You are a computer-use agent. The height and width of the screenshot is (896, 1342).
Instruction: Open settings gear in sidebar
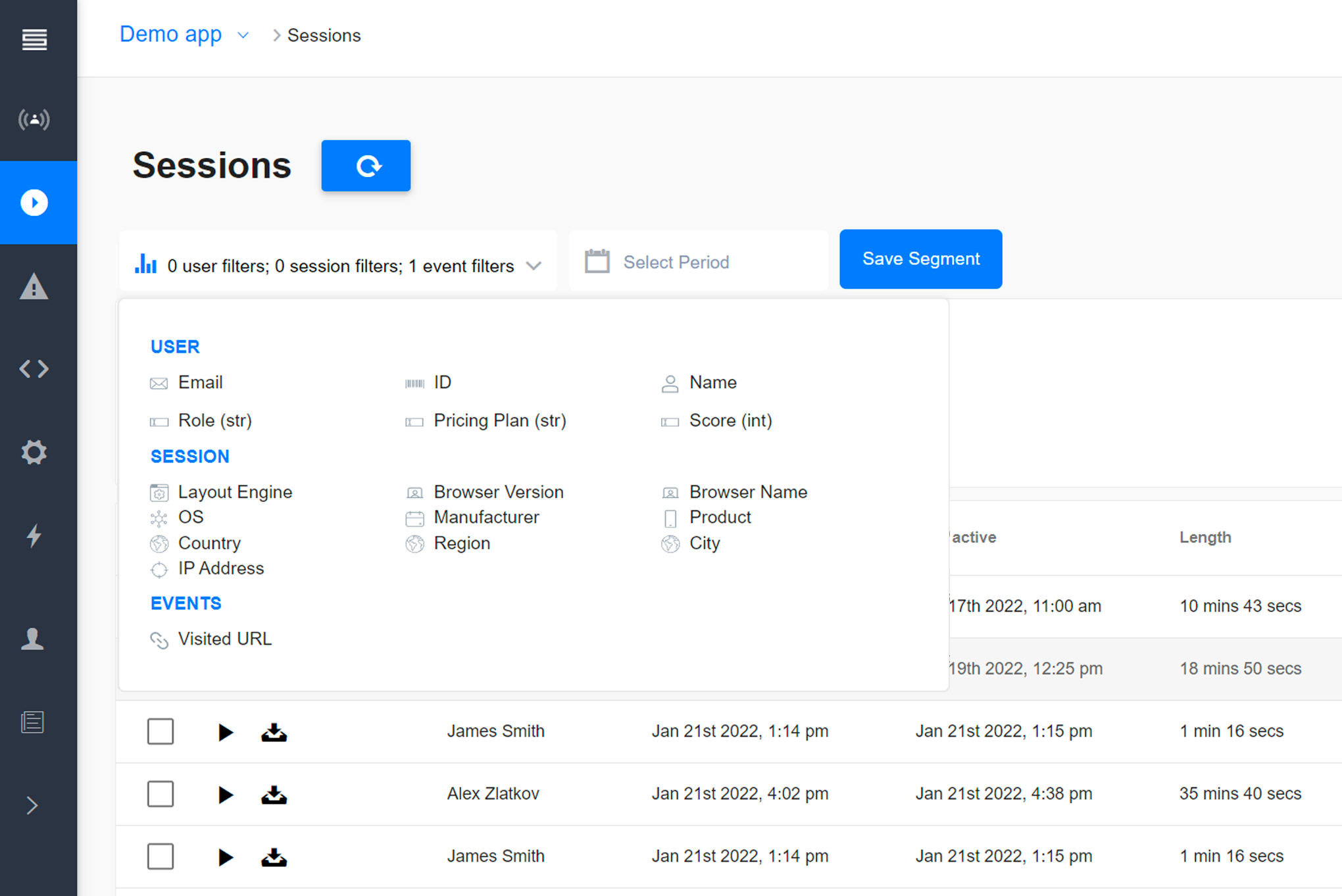(x=34, y=453)
